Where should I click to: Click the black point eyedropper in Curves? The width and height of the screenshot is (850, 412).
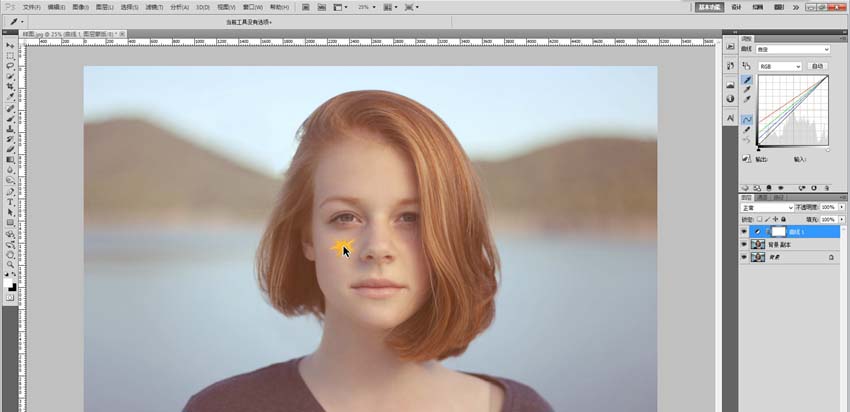[x=745, y=78]
